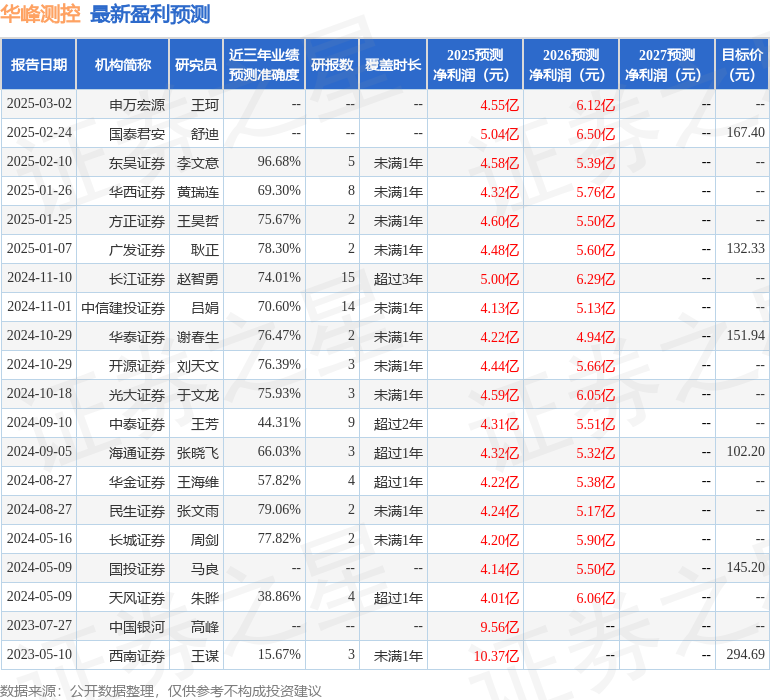Image resolution: width=770 pixels, height=700 pixels.
Task: Select the 2024-11-10 report date cell
Action: click(39, 278)
